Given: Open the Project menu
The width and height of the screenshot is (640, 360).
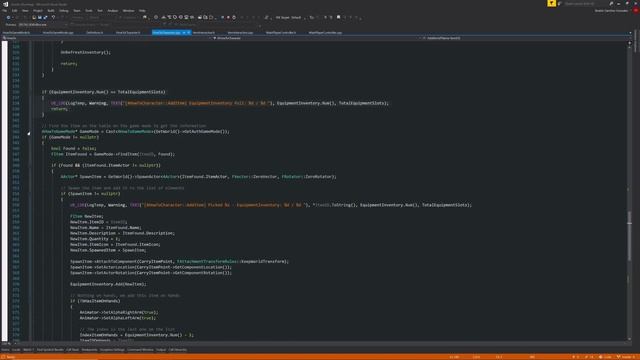Looking at the screenshot, I should [x=38, y=11].
